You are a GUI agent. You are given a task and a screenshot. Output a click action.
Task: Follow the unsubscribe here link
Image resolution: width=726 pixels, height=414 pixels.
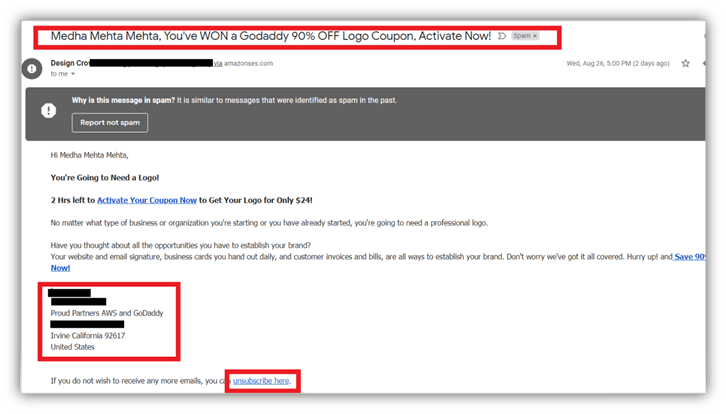tap(261, 381)
